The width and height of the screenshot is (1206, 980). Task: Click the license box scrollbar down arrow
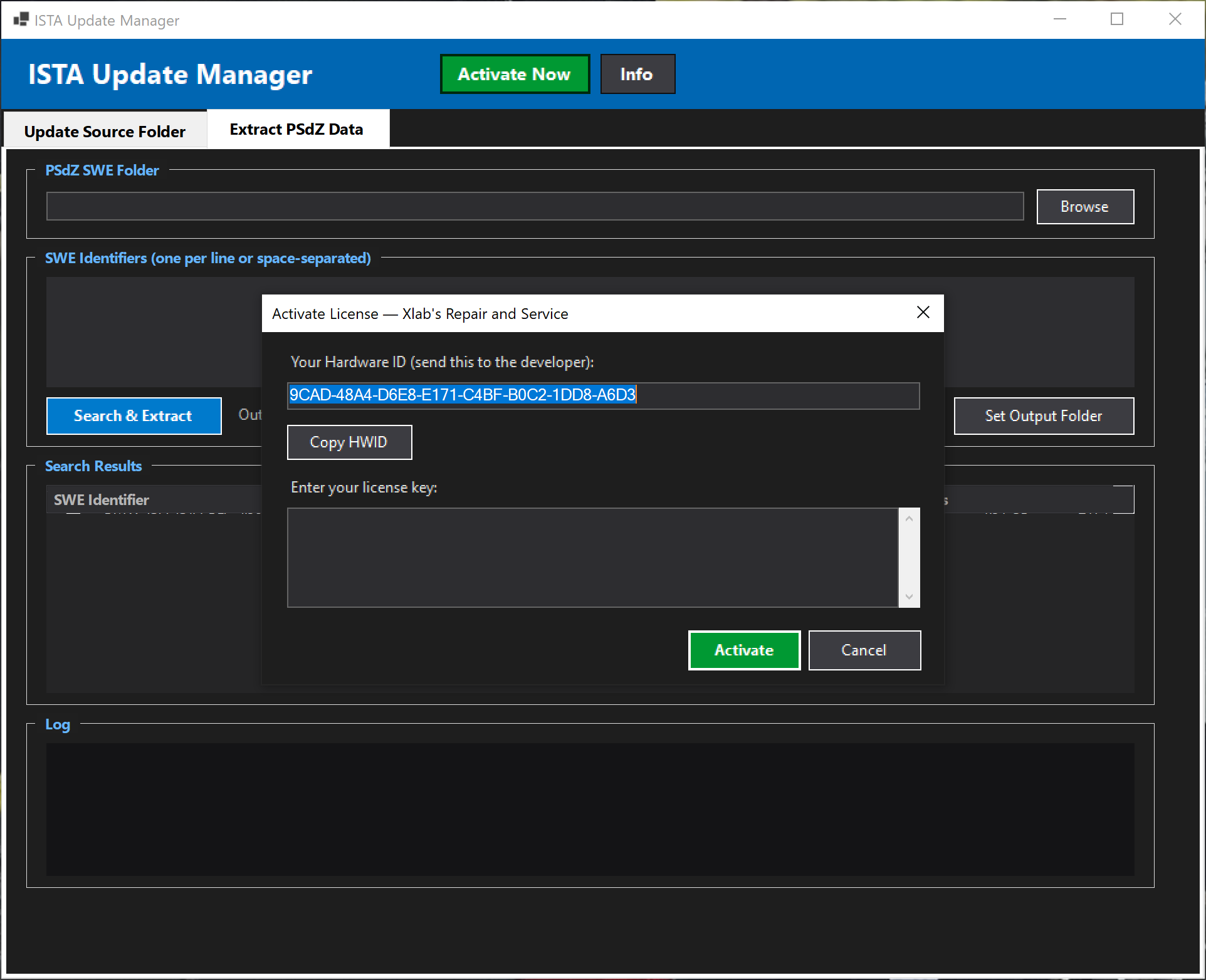pos(909,597)
